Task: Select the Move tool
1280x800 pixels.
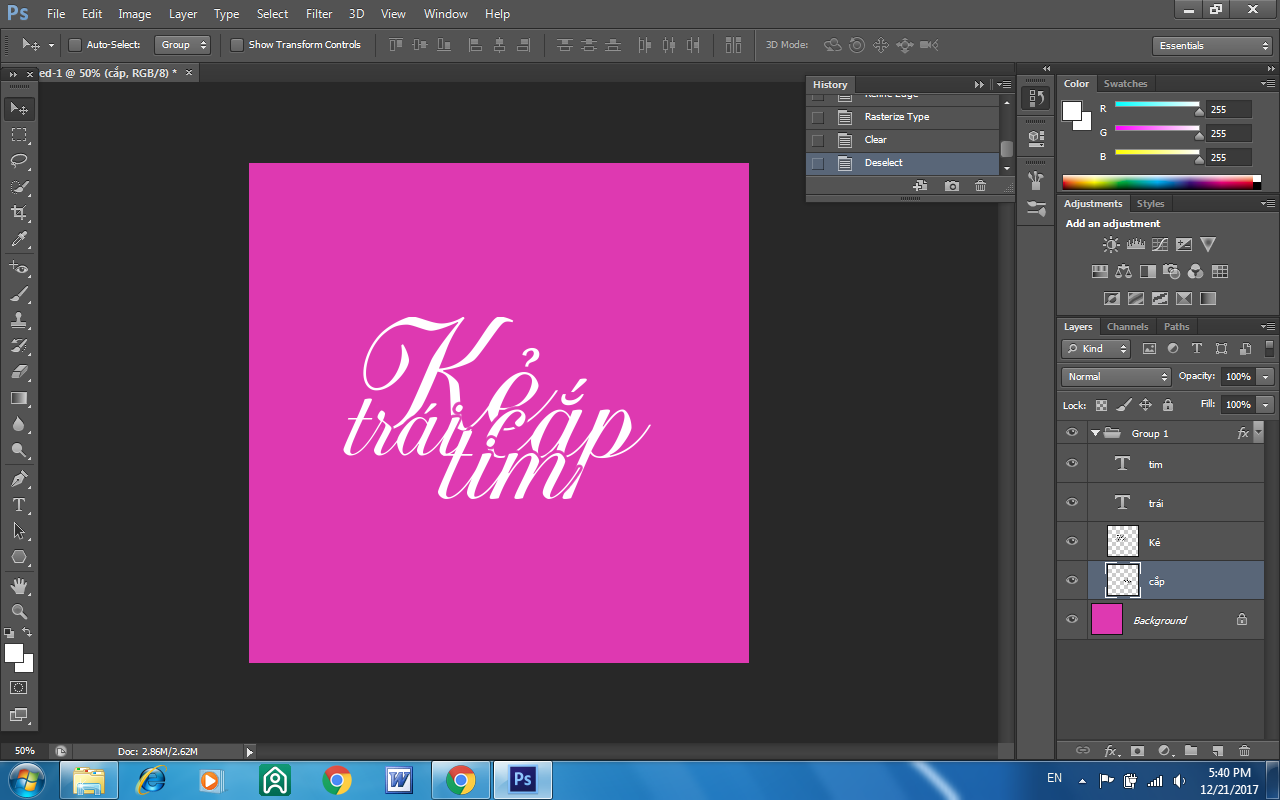Action: (x=19, y=108)
